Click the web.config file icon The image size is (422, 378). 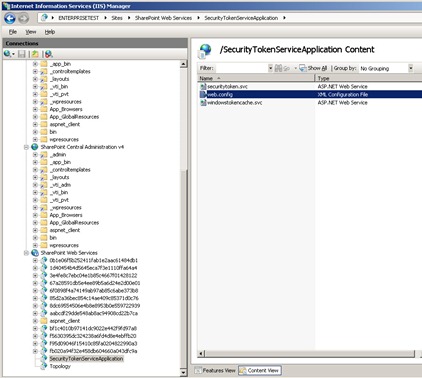pyautogui.click(x=203, y=94)
